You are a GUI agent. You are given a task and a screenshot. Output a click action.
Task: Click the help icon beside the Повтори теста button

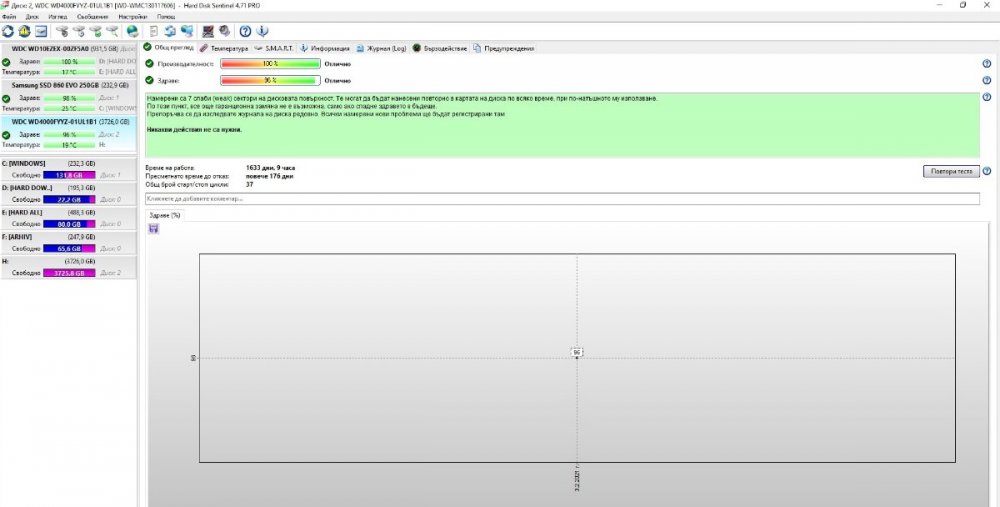pos(987,172)
